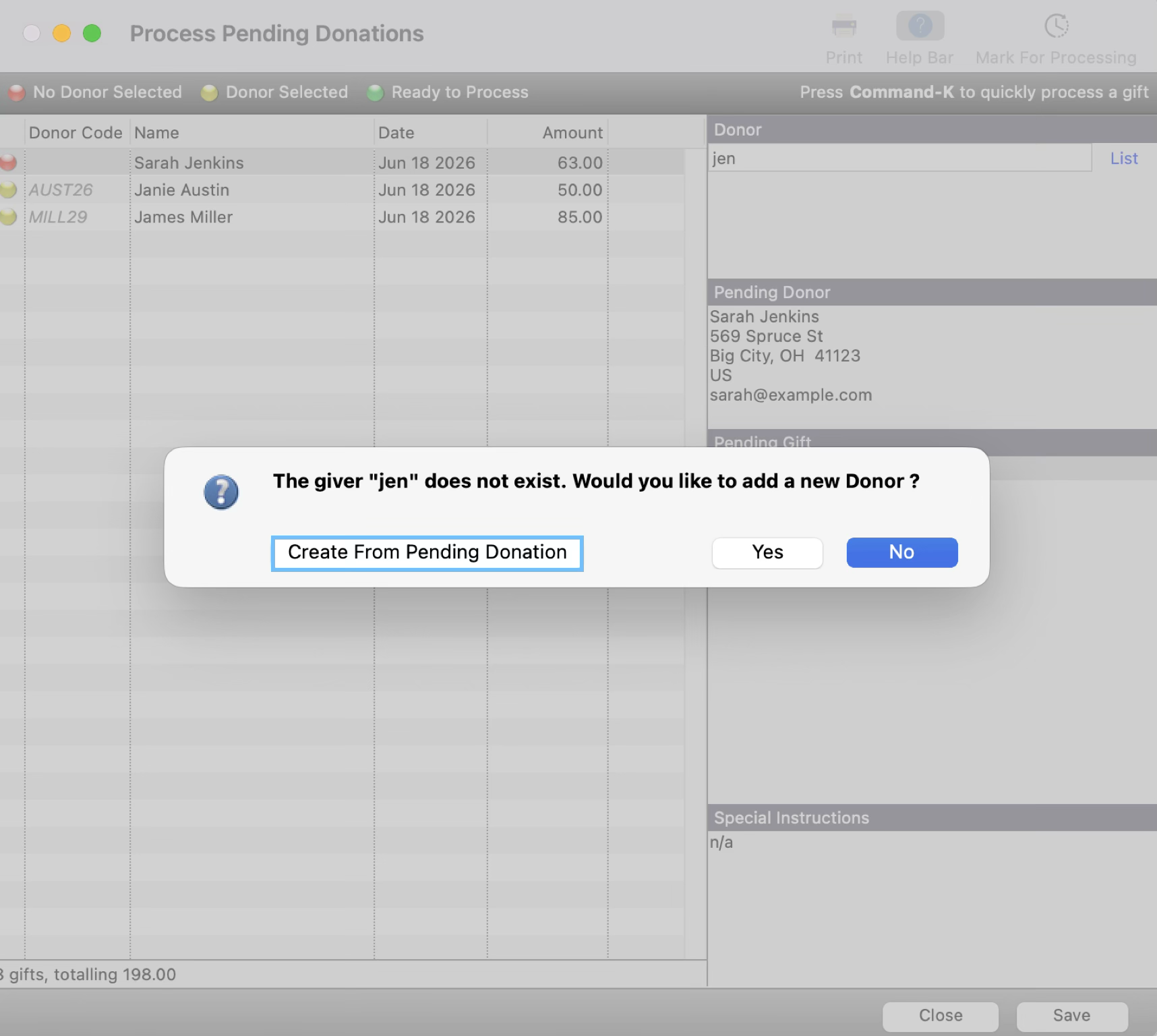The width and height of the screenshot is (1157, 1036).
Task: Click the 50.00 amount cell
Action: 580,190
